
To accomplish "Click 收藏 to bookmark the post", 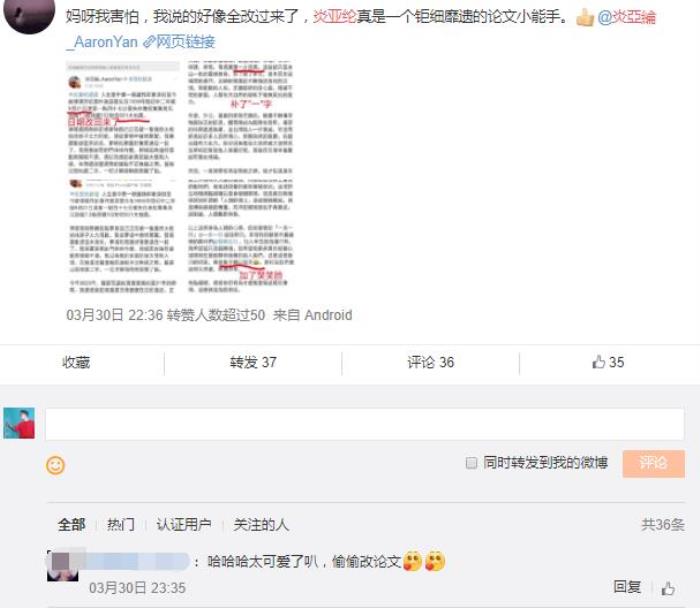I will pyautogui.click(x=76, y=362).
